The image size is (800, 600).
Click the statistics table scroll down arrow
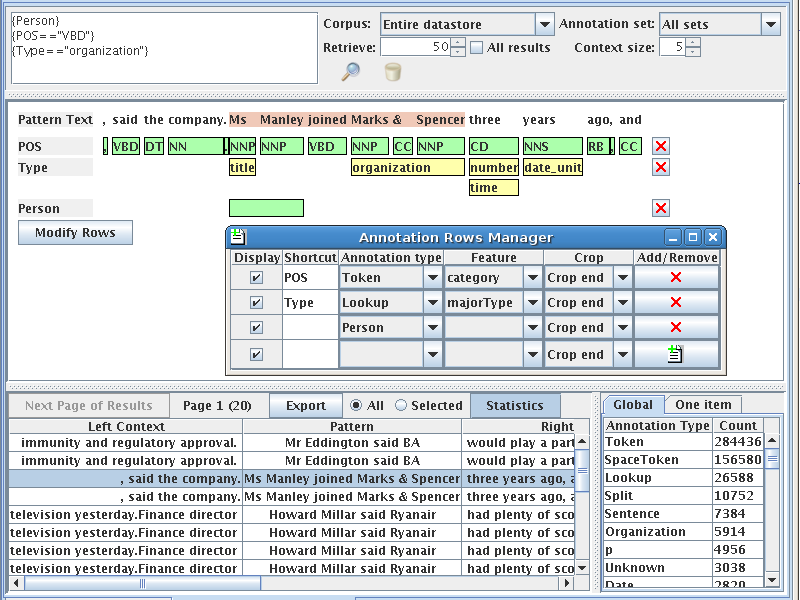pyautogui.click(x=772, y=580)
